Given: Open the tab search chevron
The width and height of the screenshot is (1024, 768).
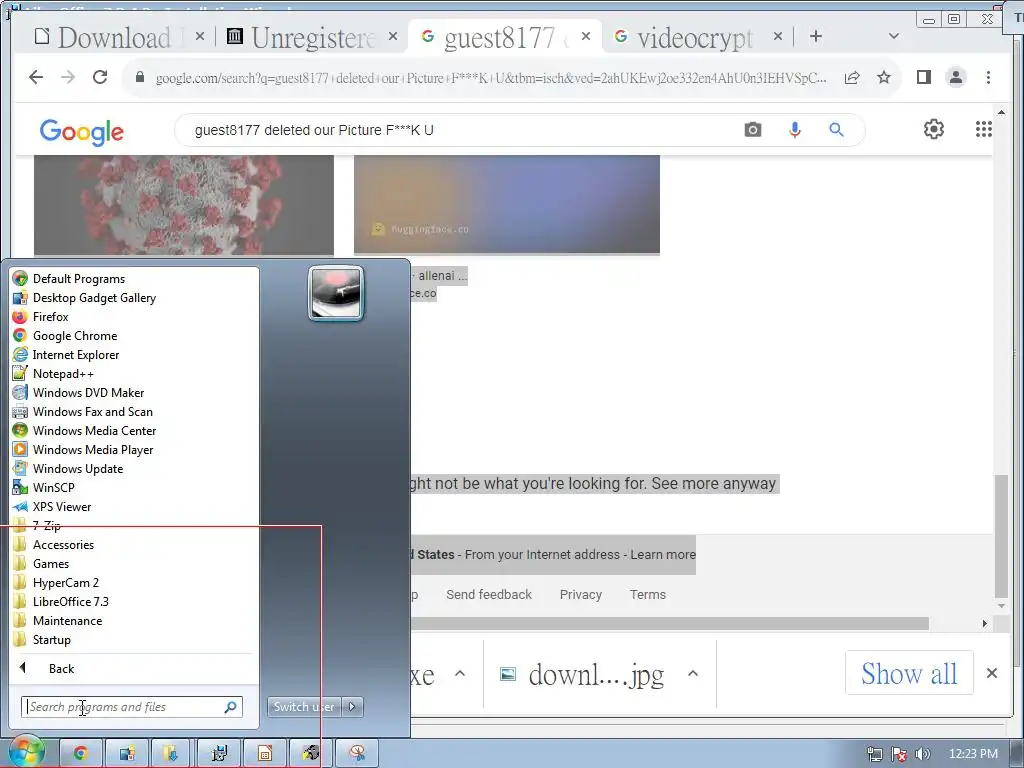Looking at the screenshot, I should (894, 37).
